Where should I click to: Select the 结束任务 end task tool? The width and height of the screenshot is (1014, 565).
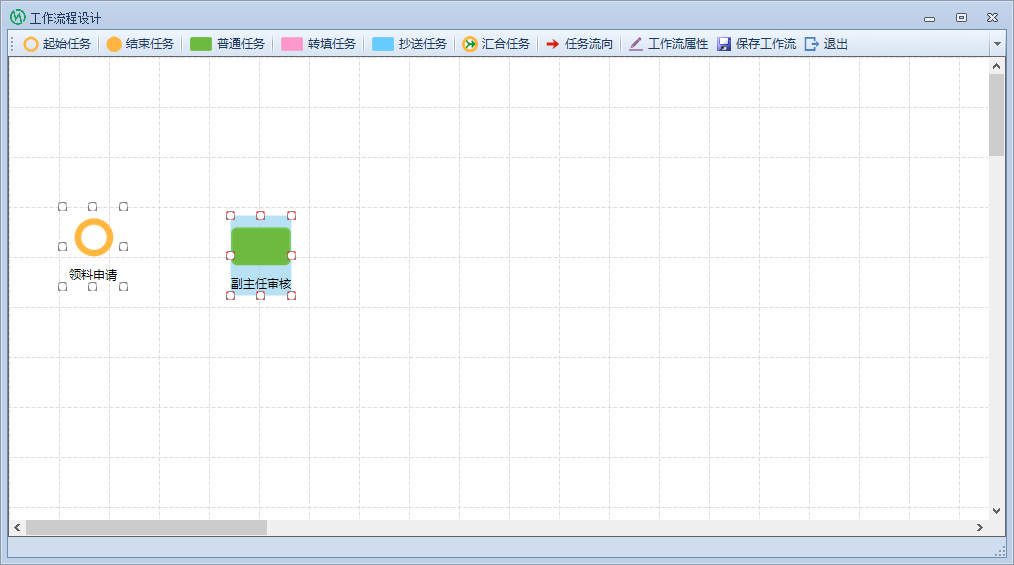pos(140,44)
